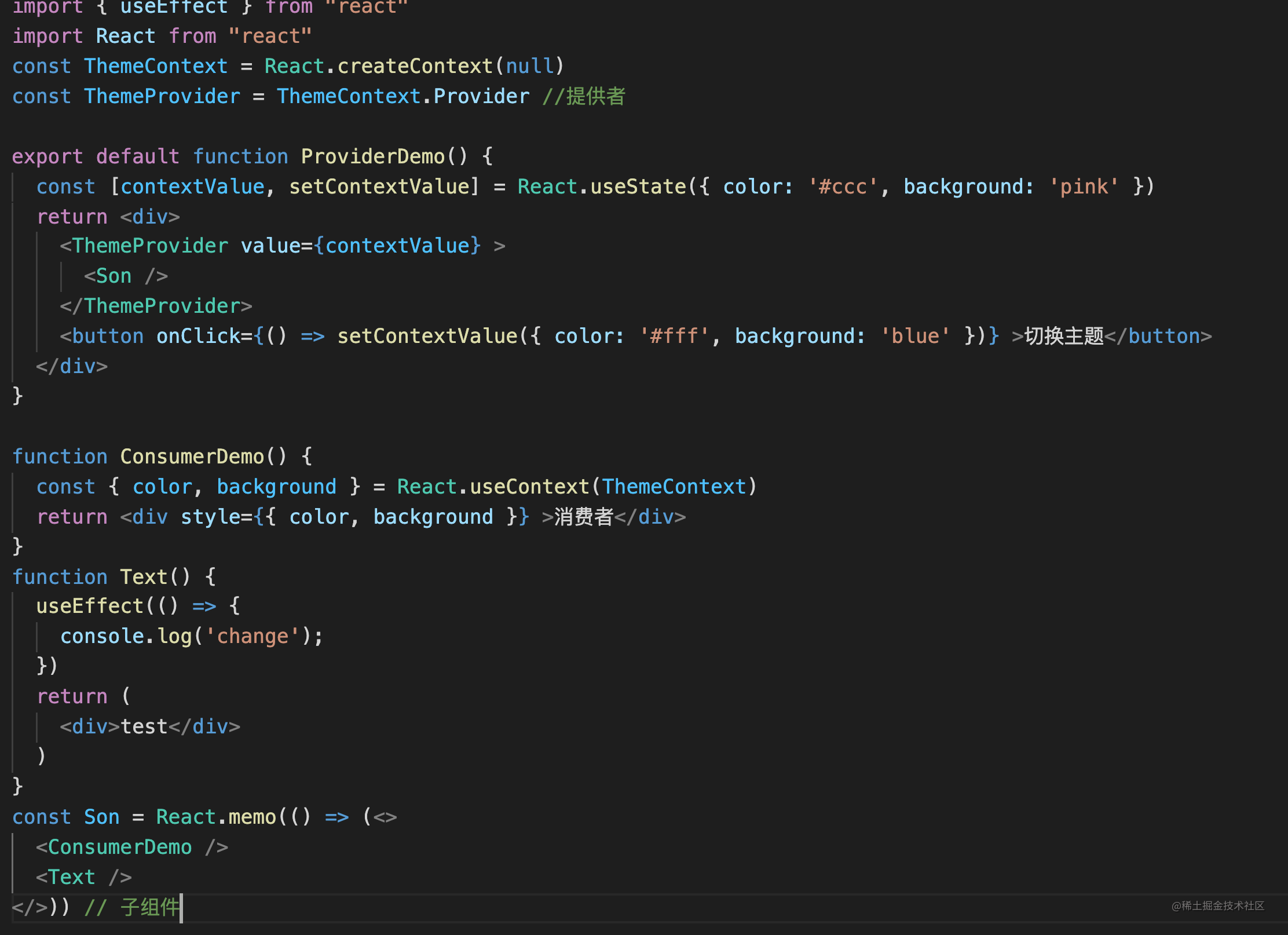Click useContext in ConsumerDemo
The image size is (1288, 935).
click(x=529, y=487)
